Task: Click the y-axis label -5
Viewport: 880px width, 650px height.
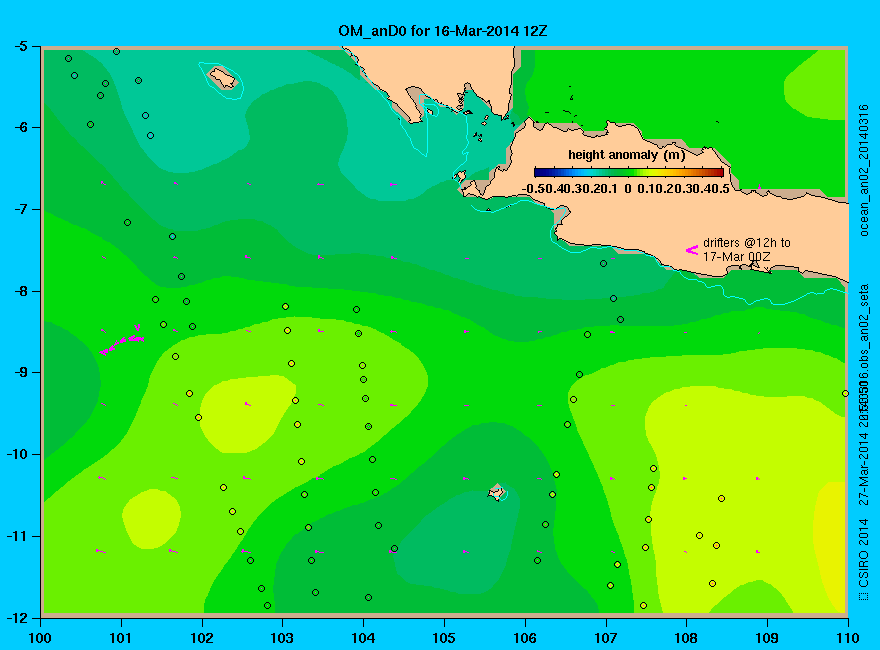Action: point(20,46)
